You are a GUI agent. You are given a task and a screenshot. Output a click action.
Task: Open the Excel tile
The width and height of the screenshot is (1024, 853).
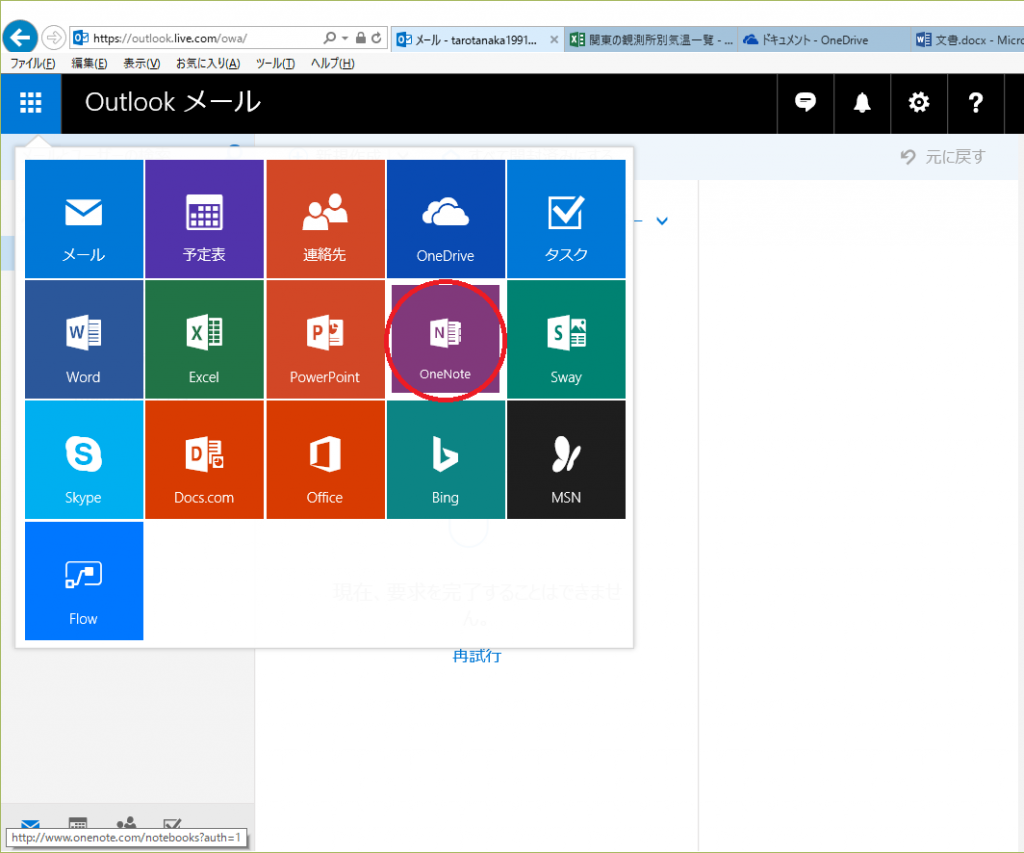pos(204,340)
